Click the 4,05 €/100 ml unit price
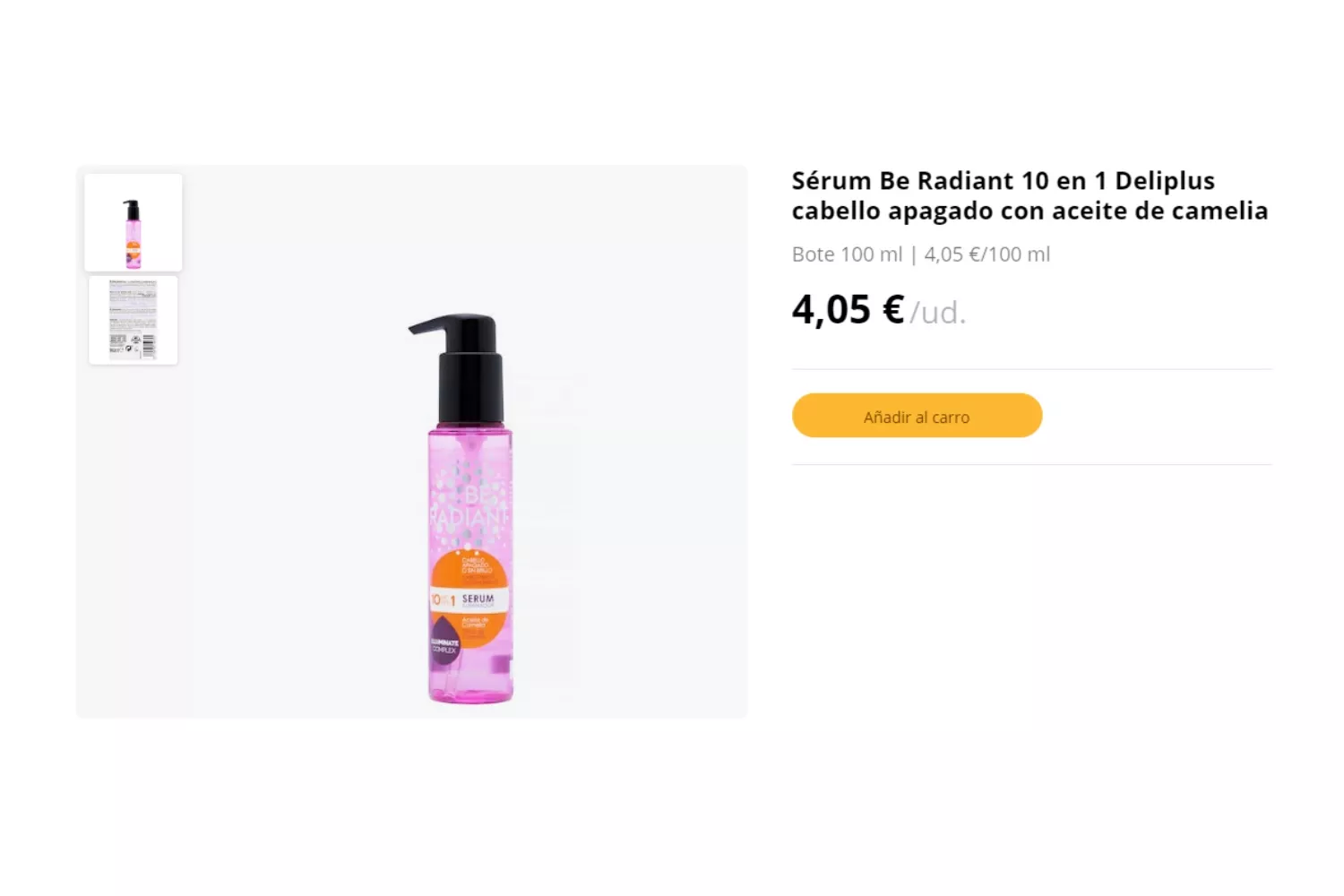 pos(986,254)
